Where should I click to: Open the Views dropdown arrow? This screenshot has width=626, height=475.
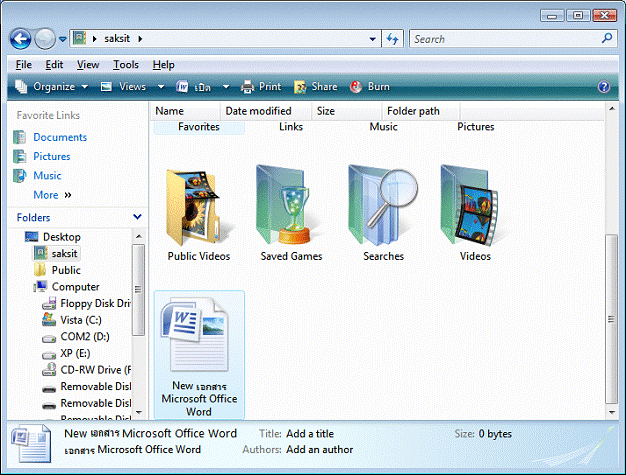pyautogui.click(x=161, y=87)
